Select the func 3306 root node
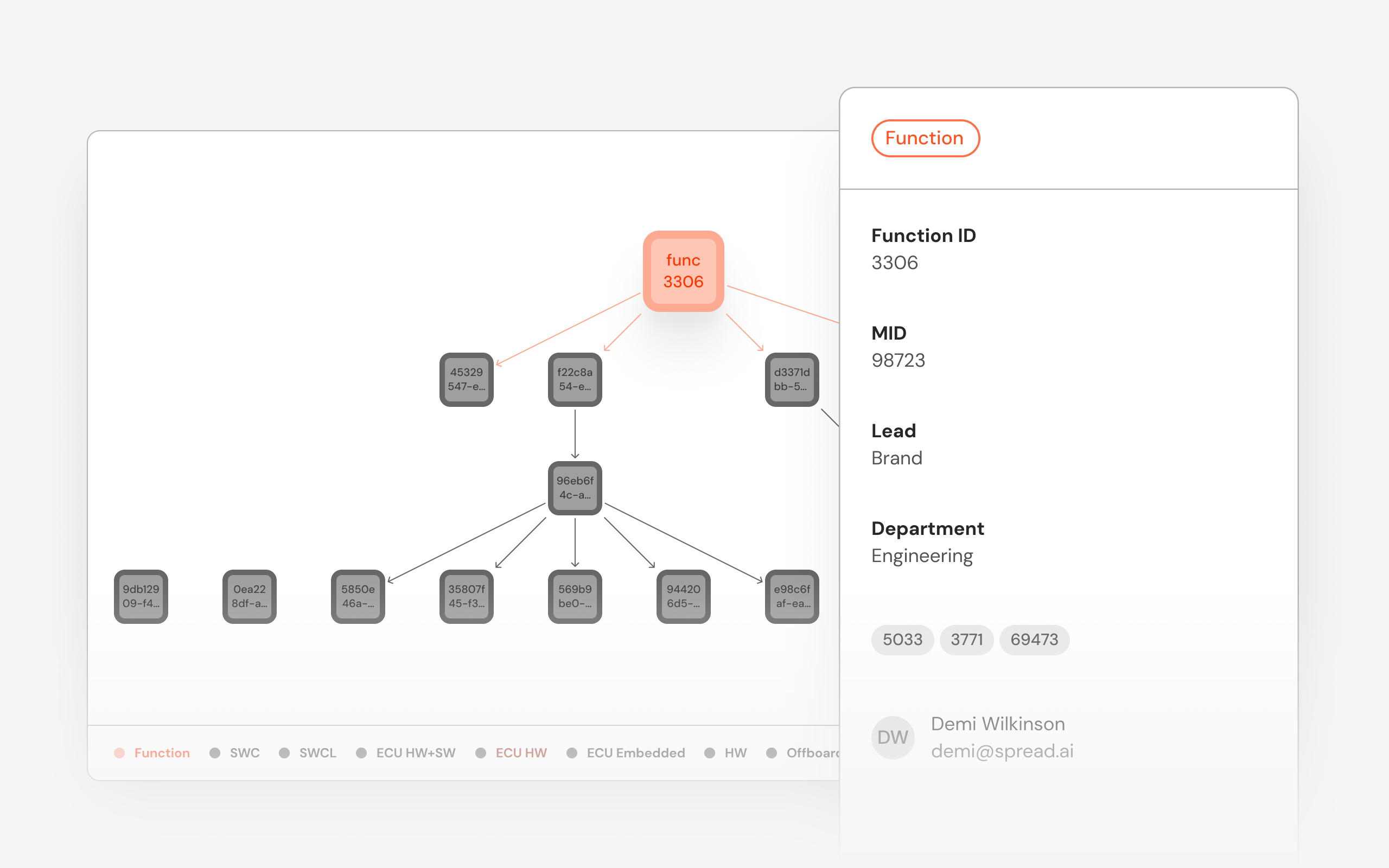1389x868 pixels. [683, 271]
